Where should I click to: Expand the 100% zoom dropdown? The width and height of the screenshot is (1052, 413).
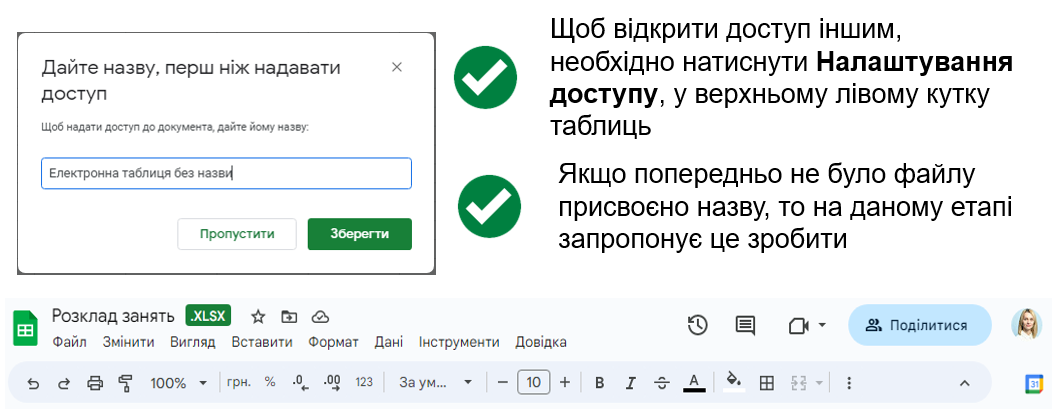tap(178, 383)
